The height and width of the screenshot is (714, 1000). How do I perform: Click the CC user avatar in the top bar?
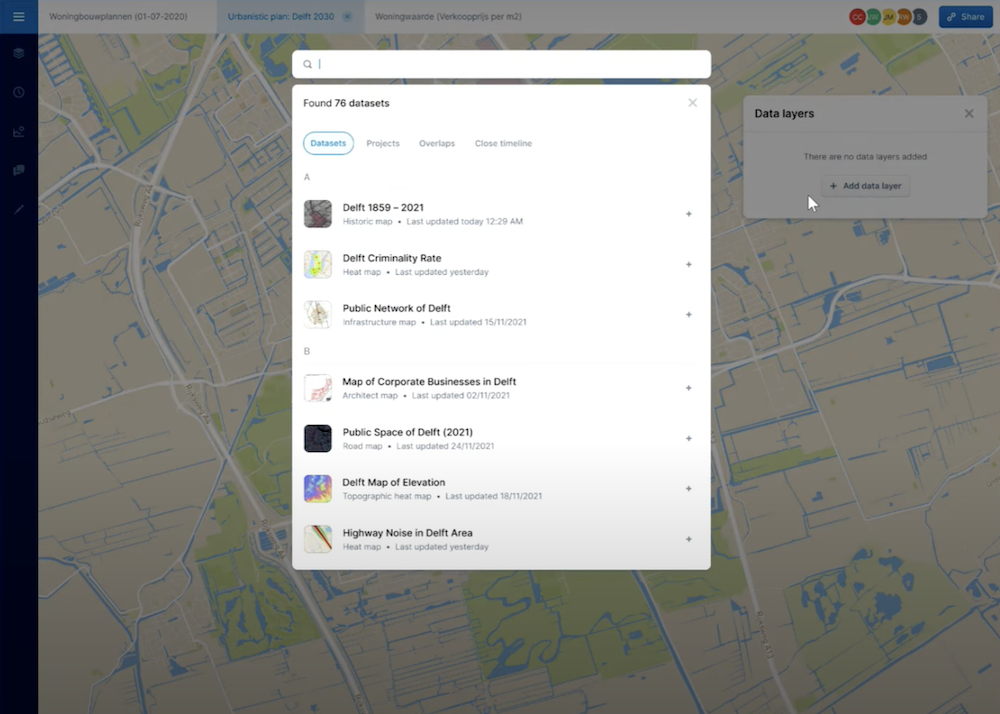857,17
